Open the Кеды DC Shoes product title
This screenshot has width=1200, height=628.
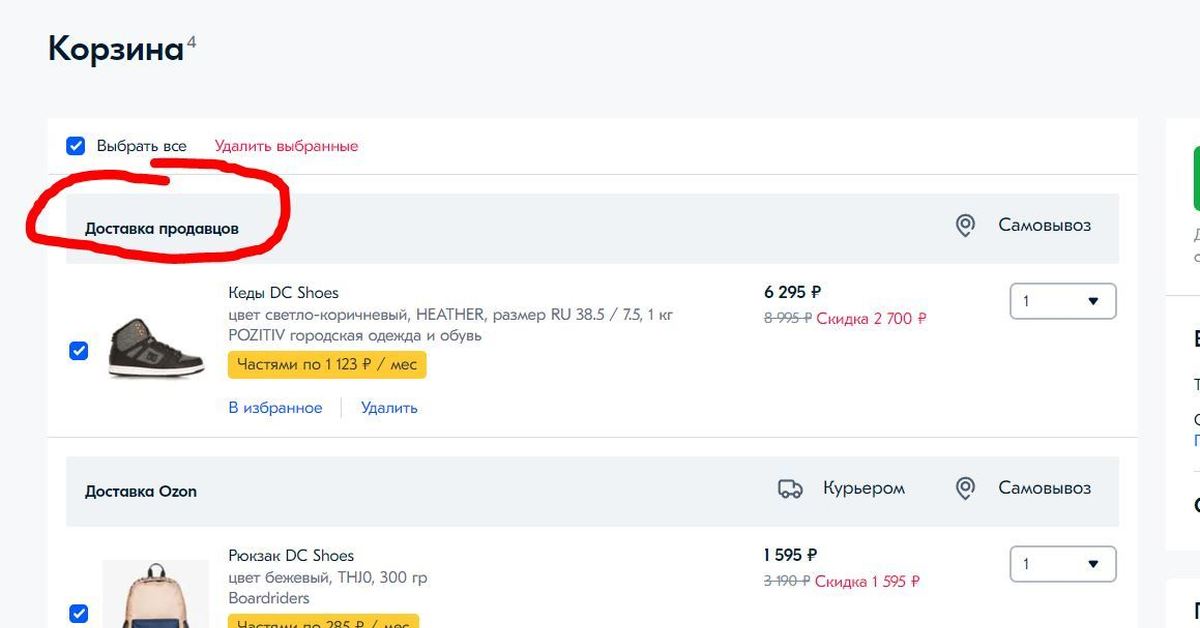click(283, 293)
